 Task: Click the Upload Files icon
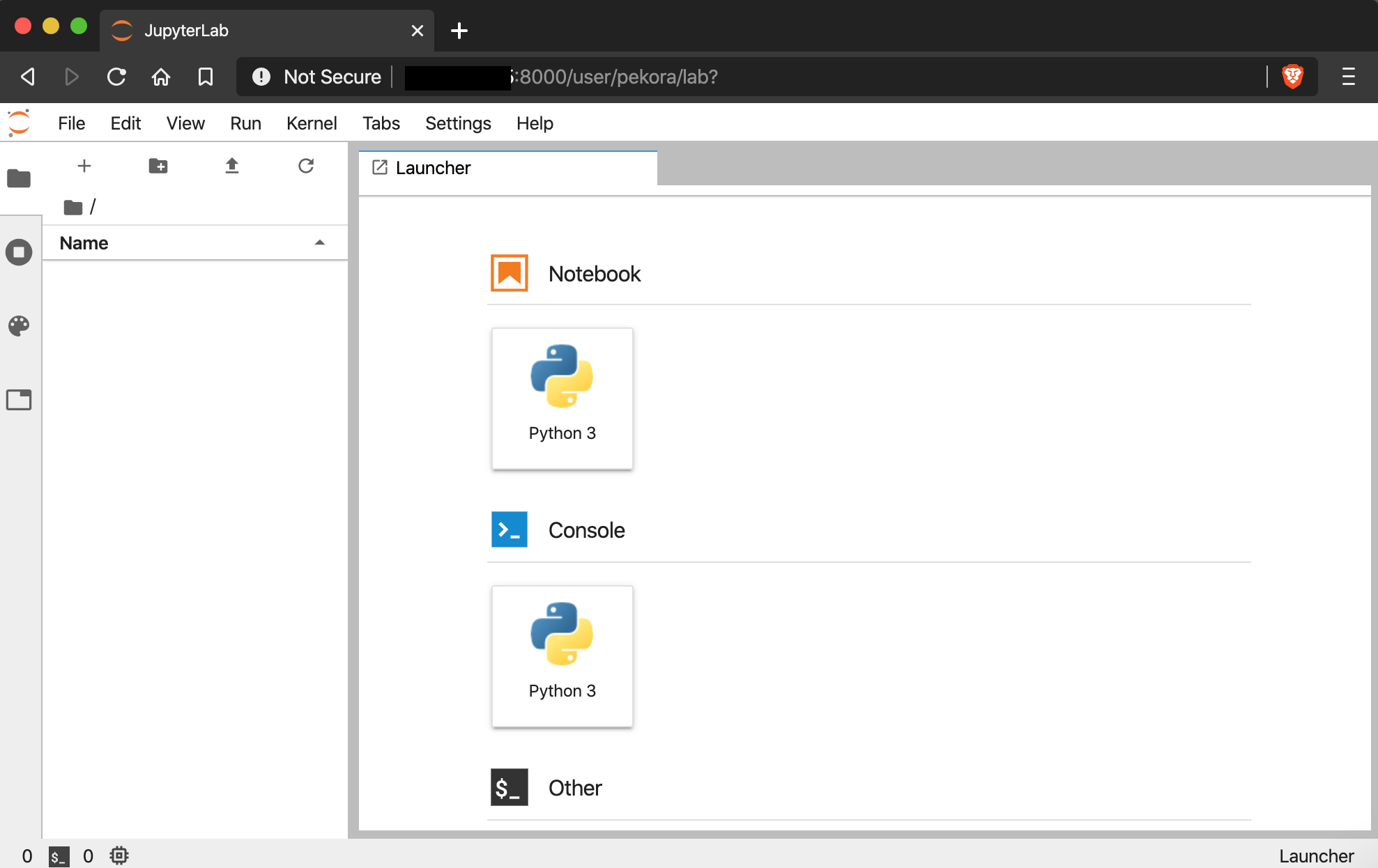tap(232, 166)
